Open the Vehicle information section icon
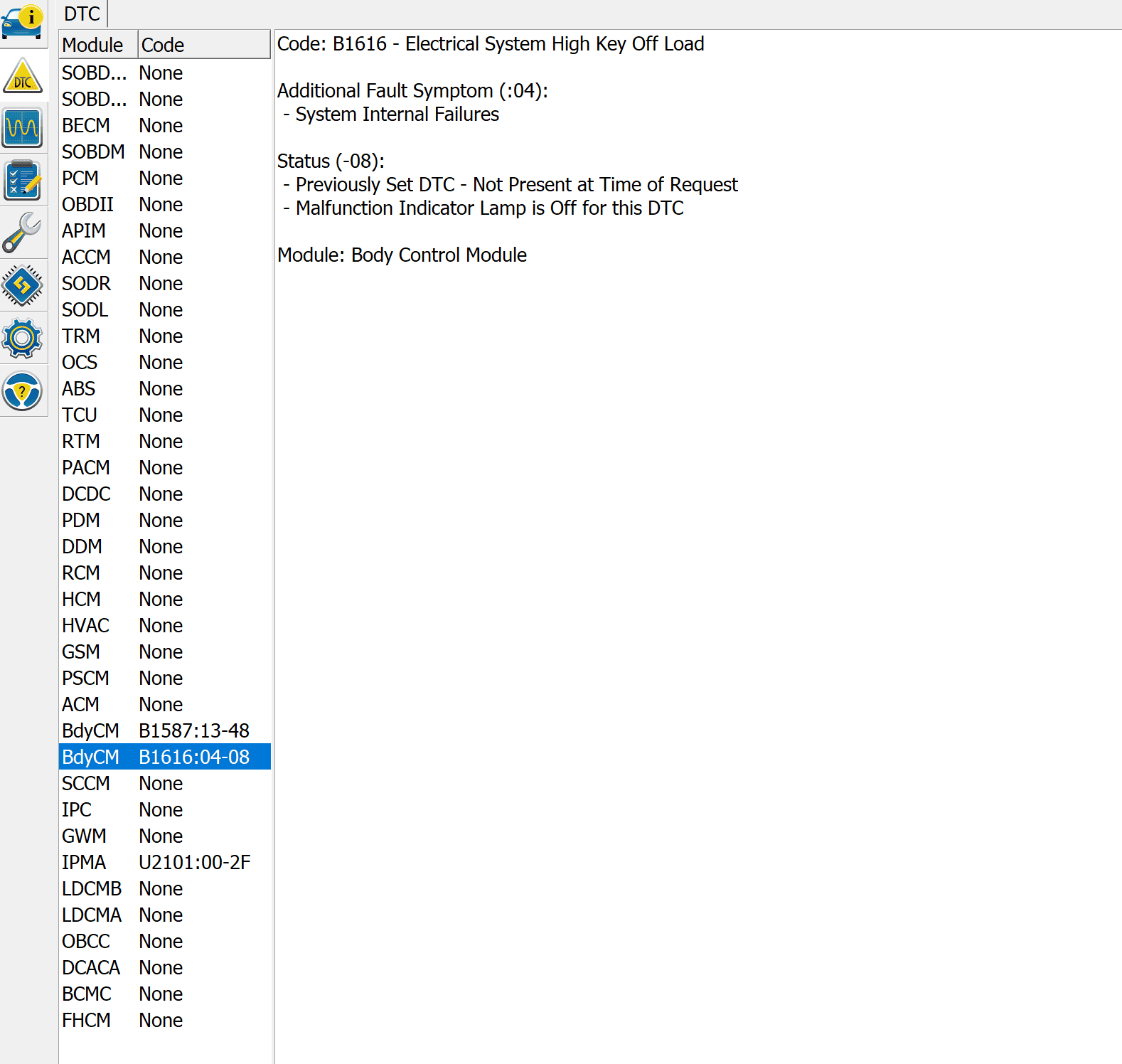 (23, 23)
